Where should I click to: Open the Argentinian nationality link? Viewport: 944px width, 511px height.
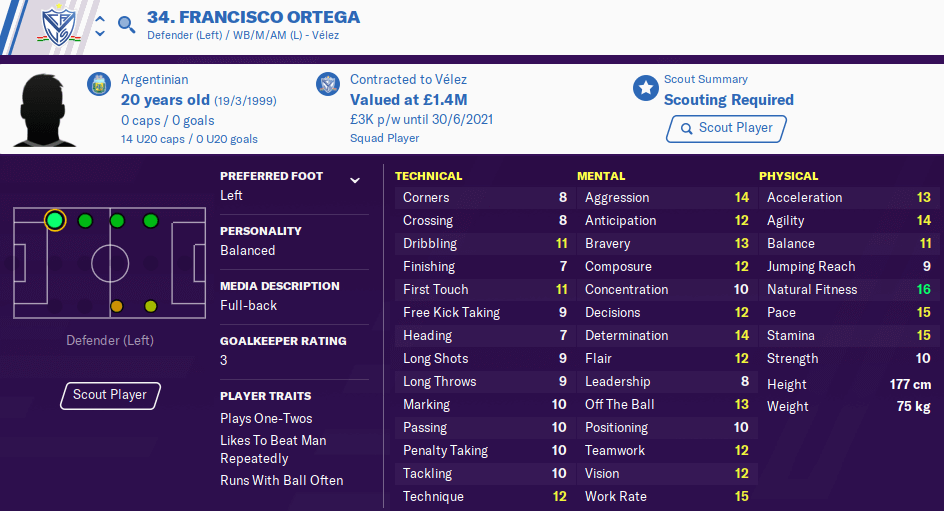(155, 79)
